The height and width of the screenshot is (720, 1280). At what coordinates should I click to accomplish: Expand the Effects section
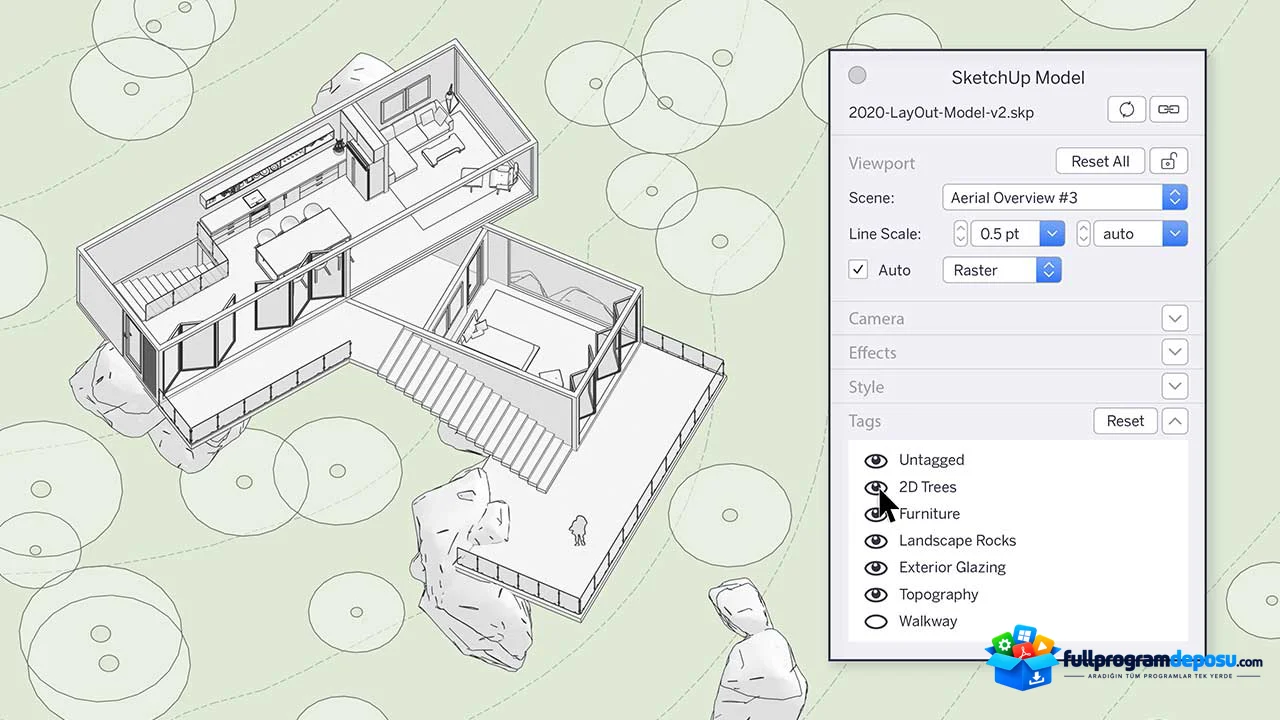(x=1175, y=352)
